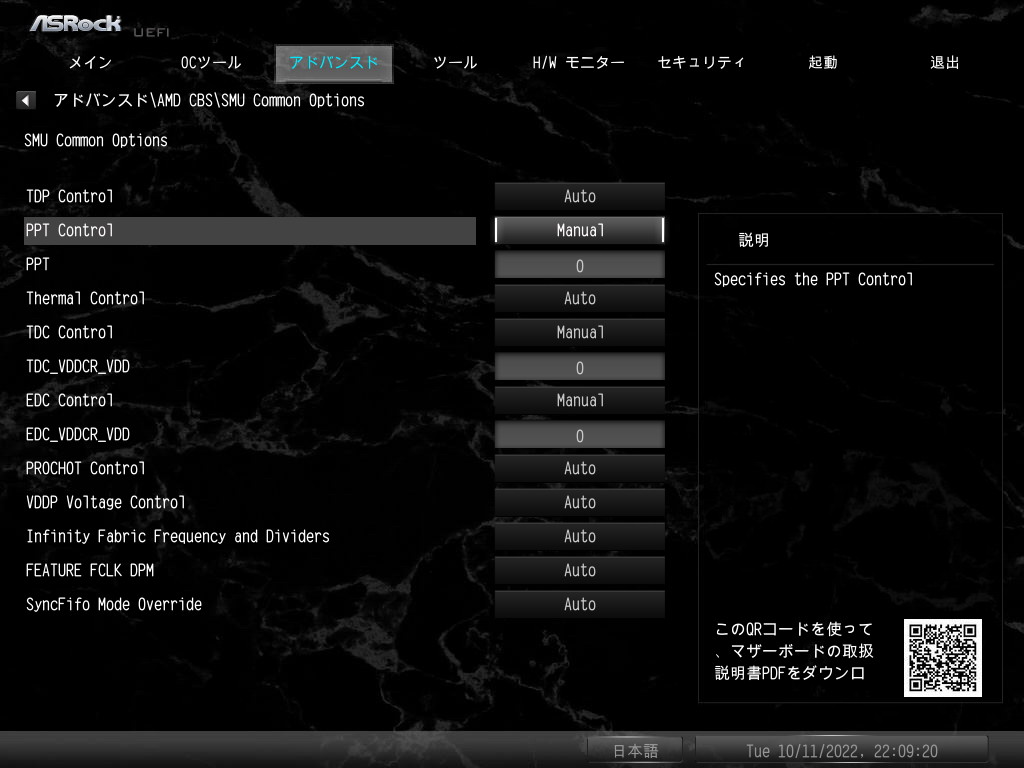Go to the 起動 tab
This screenshot has width=1024, height=768.
pyautogui.click(x=822, y=63)
